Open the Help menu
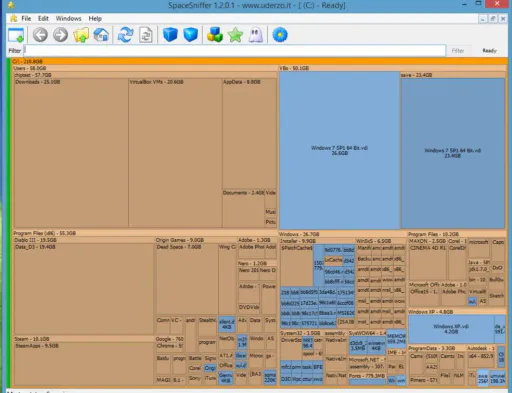Screen dimensions: 512x393 pos(95,19)
